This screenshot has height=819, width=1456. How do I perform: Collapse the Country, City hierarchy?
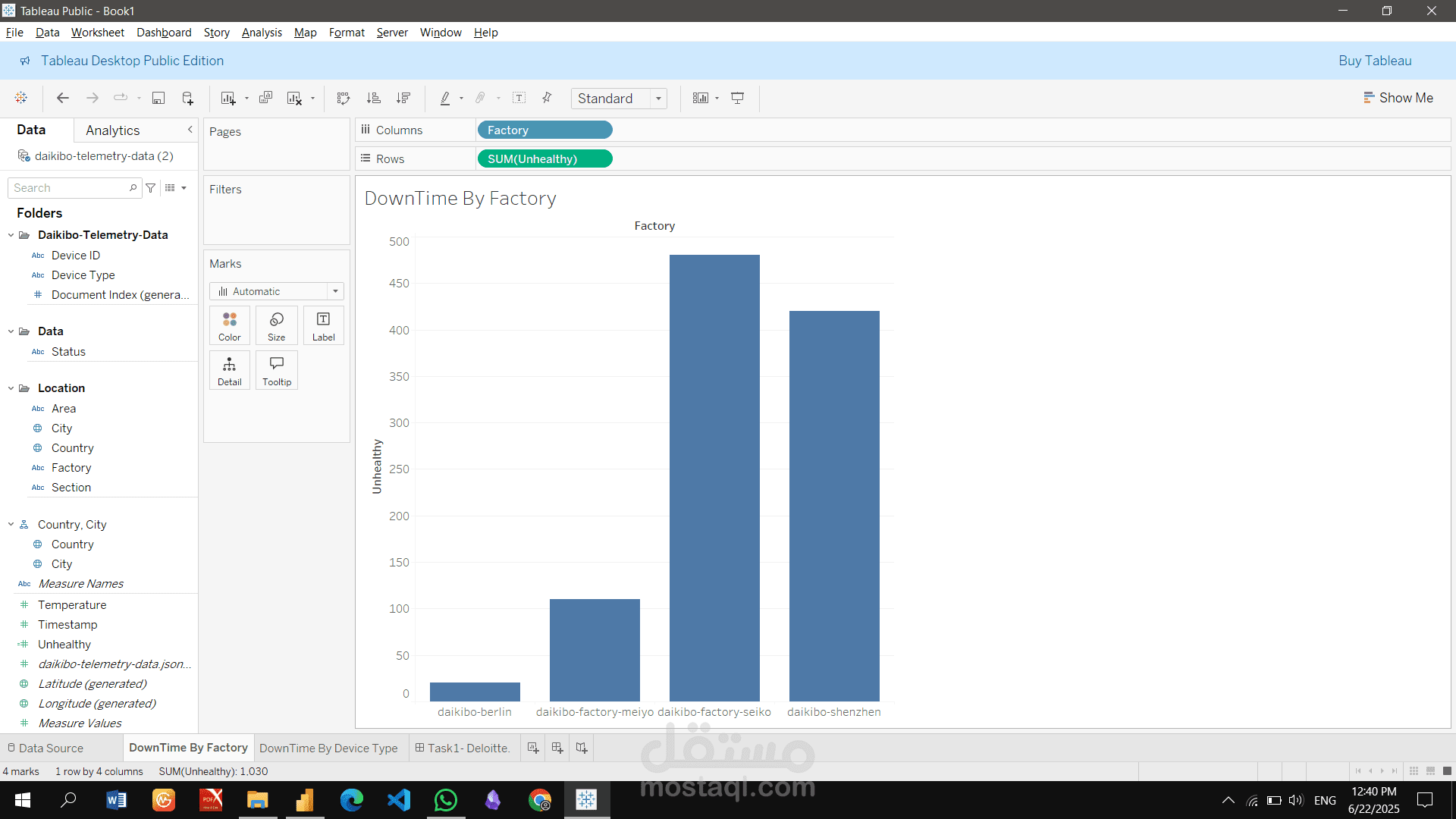(11, 525)
